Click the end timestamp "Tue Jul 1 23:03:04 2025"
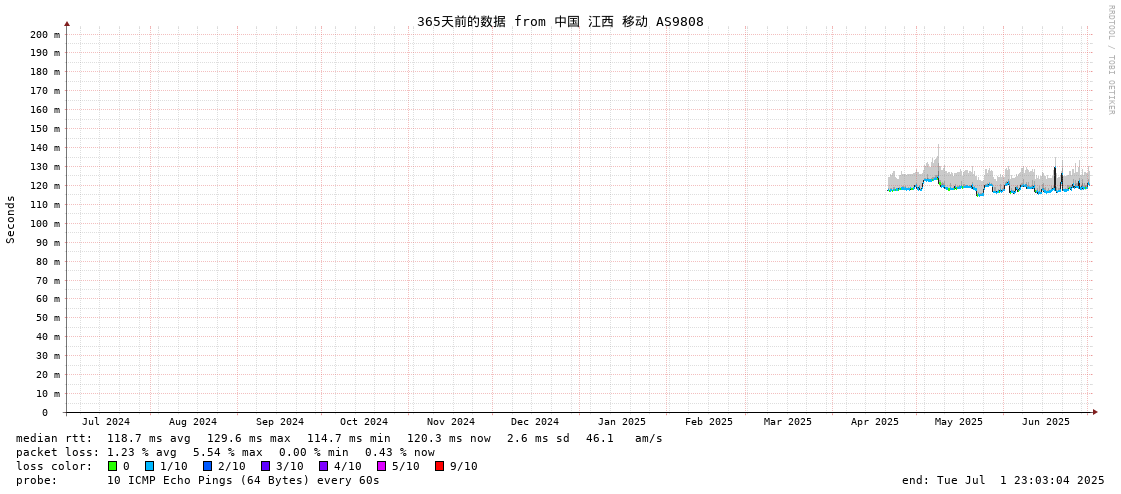The height and width of the screenshot is (494, 1121). pyautogui.click(x=1022, y=480)
